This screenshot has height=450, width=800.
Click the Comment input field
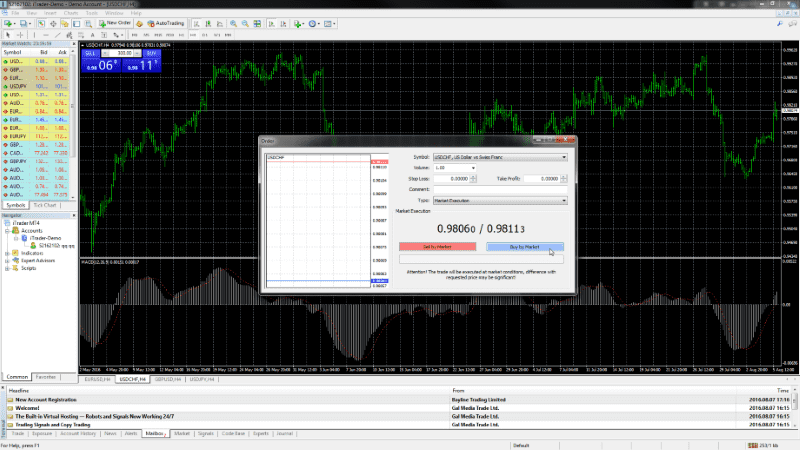(x=500, y=189)
